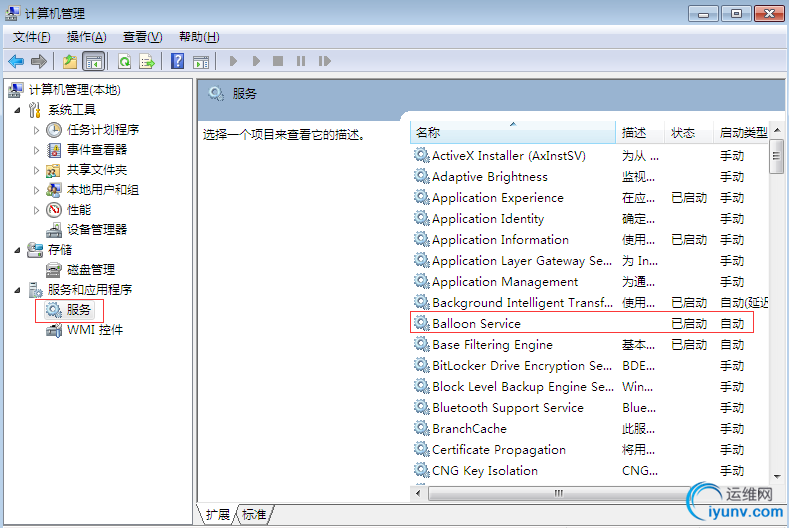This screenshot has width=789, height=528.
Task: Click the Pause Service icon
Action: point(301,61)
